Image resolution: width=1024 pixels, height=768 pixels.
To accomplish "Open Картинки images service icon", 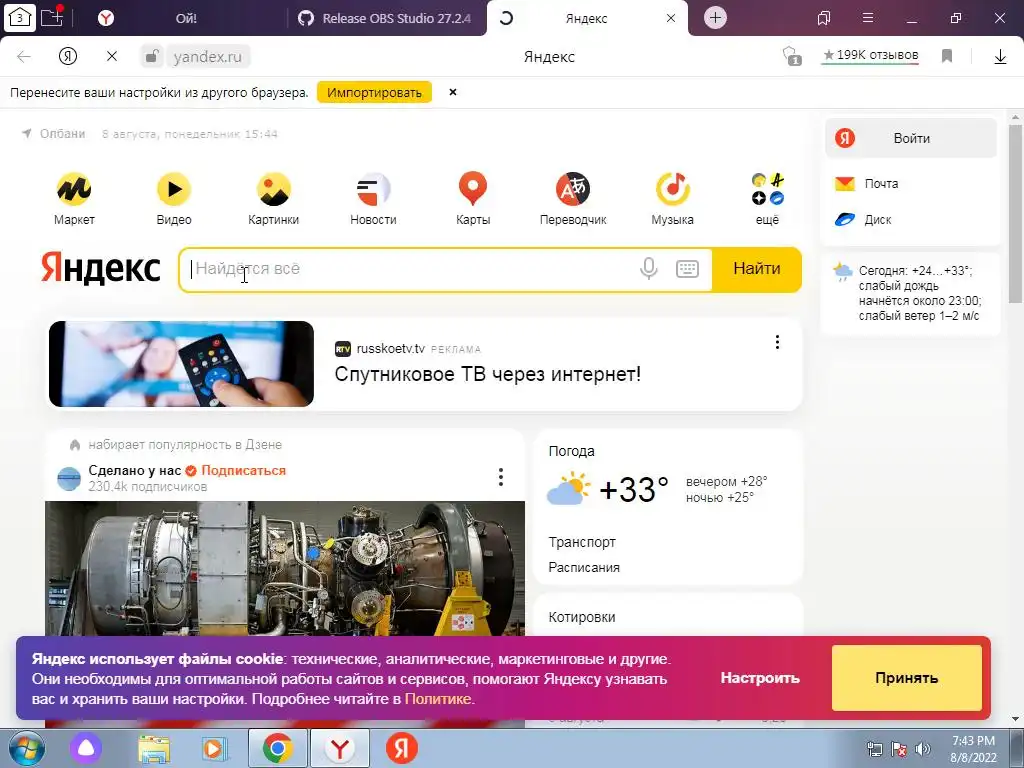I will [273, 199].
